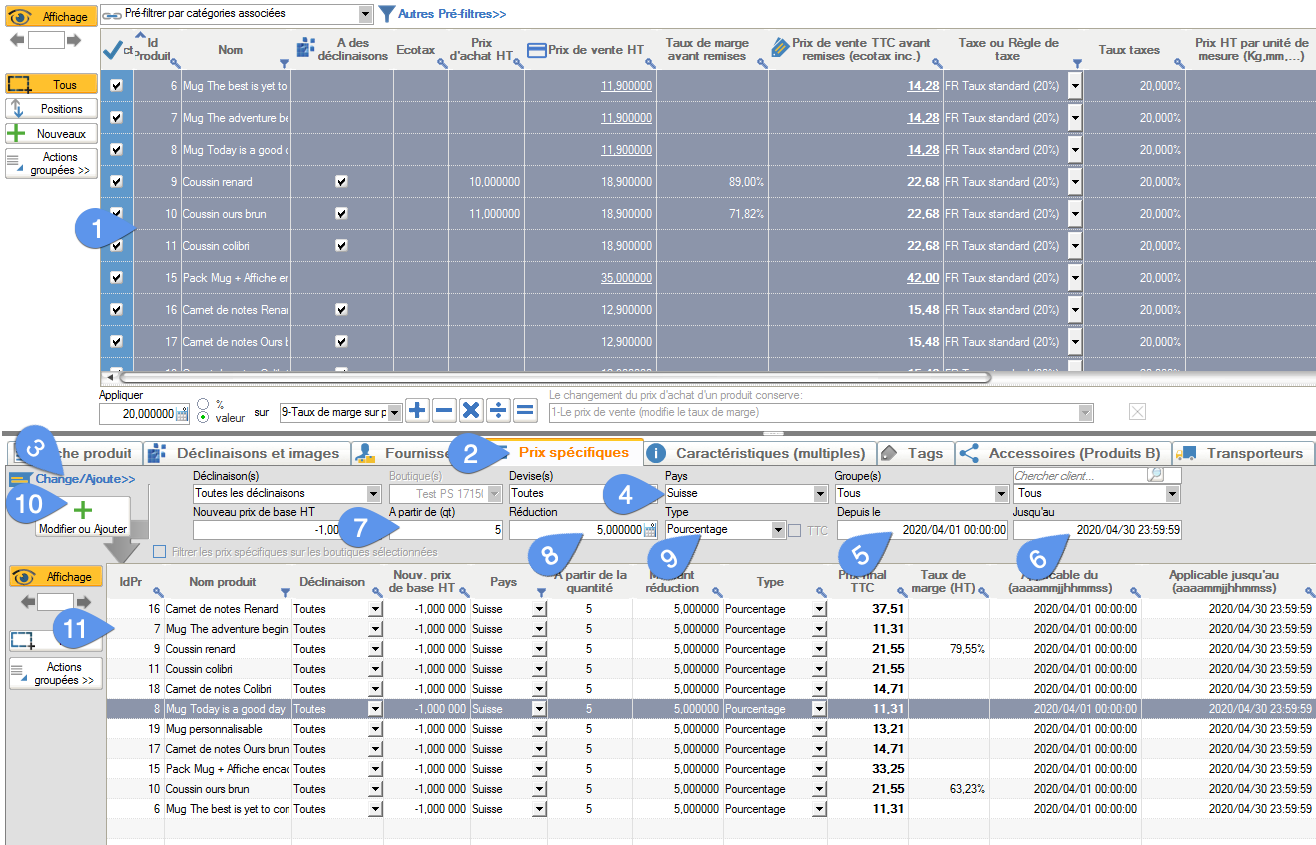Click previous page arrow under lower Affichage
The height and width of the screenshot is (845, 1316).
point(27,602)
